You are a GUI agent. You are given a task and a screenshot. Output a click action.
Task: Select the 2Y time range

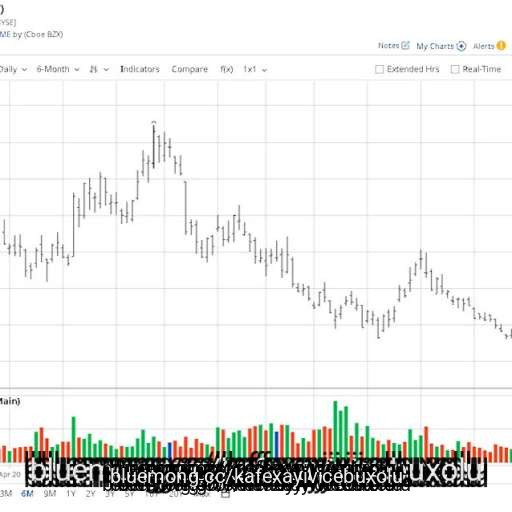click(x=90, y=493)
